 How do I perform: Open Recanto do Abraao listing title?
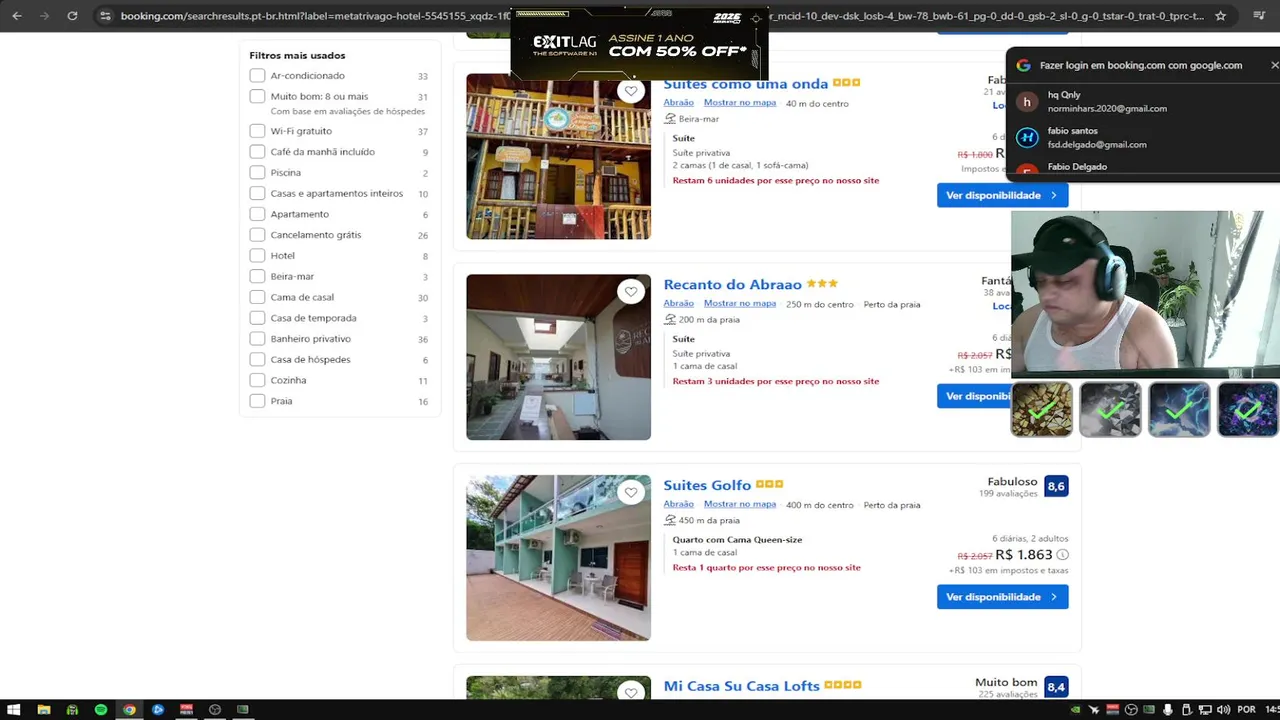point(732,284)
